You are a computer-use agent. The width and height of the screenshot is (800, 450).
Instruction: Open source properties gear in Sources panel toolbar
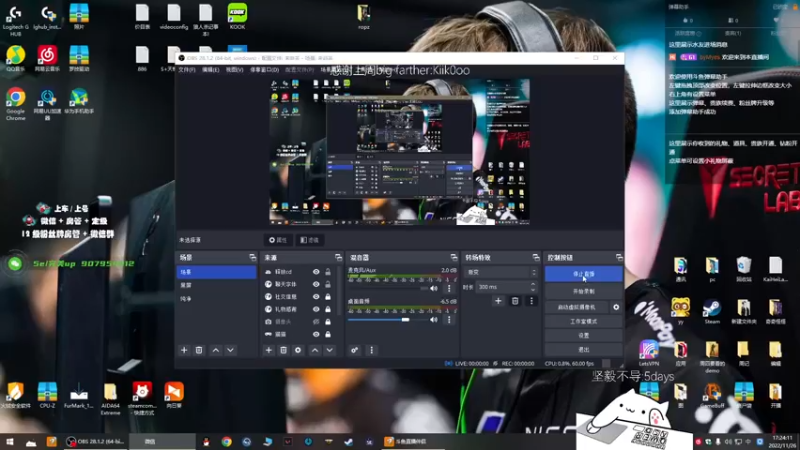pyautogui.click(x=298, y=350)
